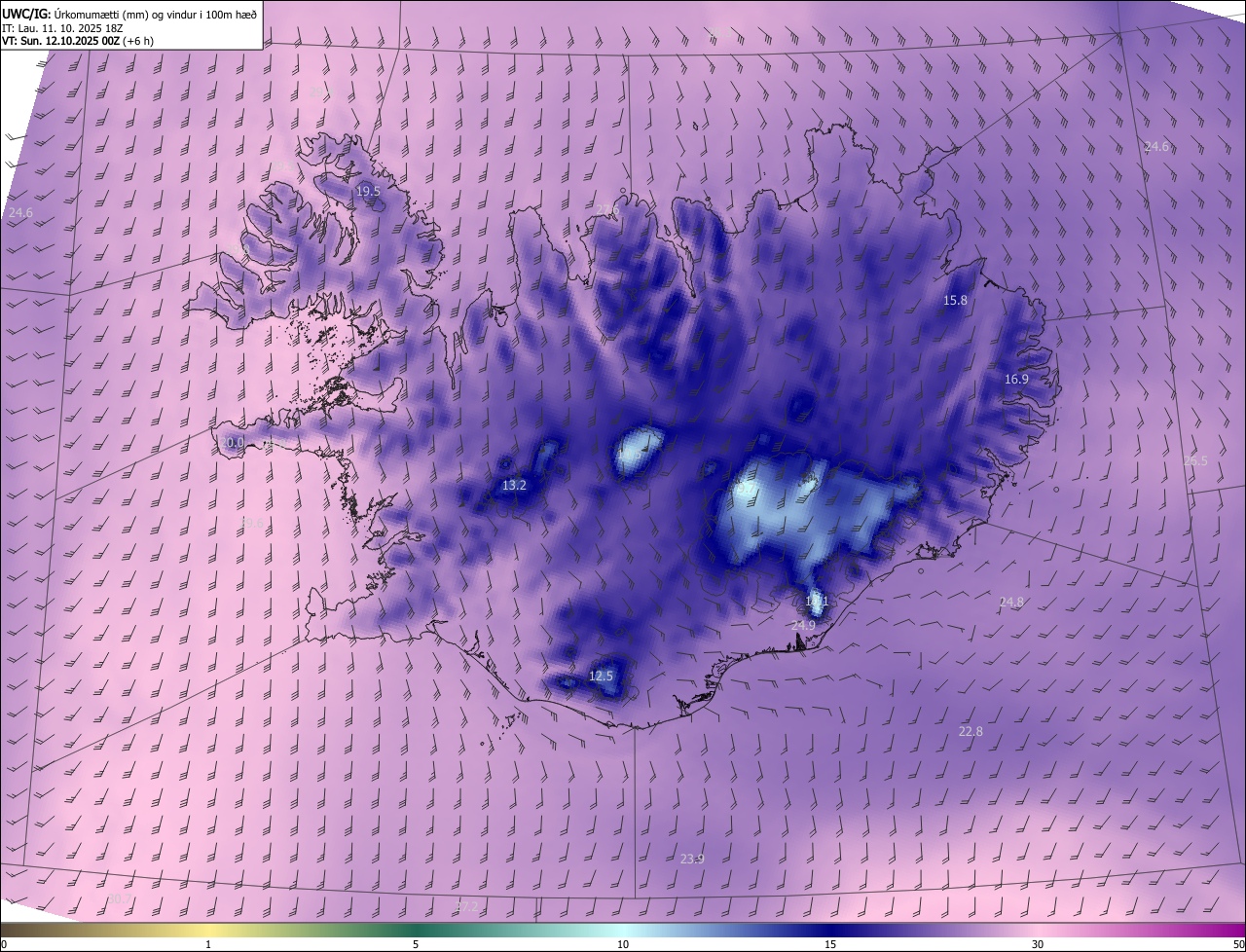Click the map value label 15.8
The width and height of the screenshot is (1246, 952).
[x=956, y=301]
